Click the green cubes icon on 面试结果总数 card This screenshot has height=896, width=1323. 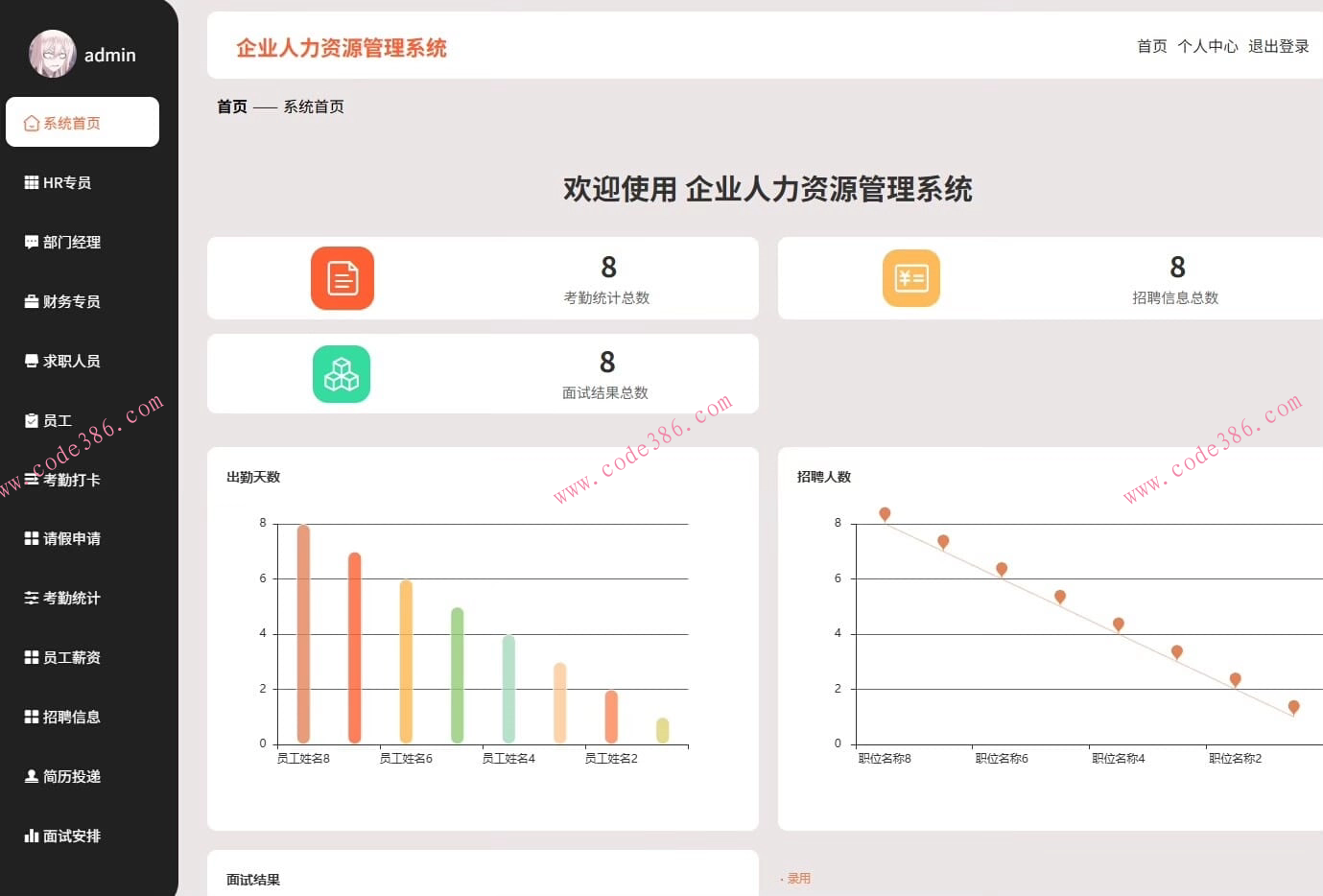click(x=342, y=374)
